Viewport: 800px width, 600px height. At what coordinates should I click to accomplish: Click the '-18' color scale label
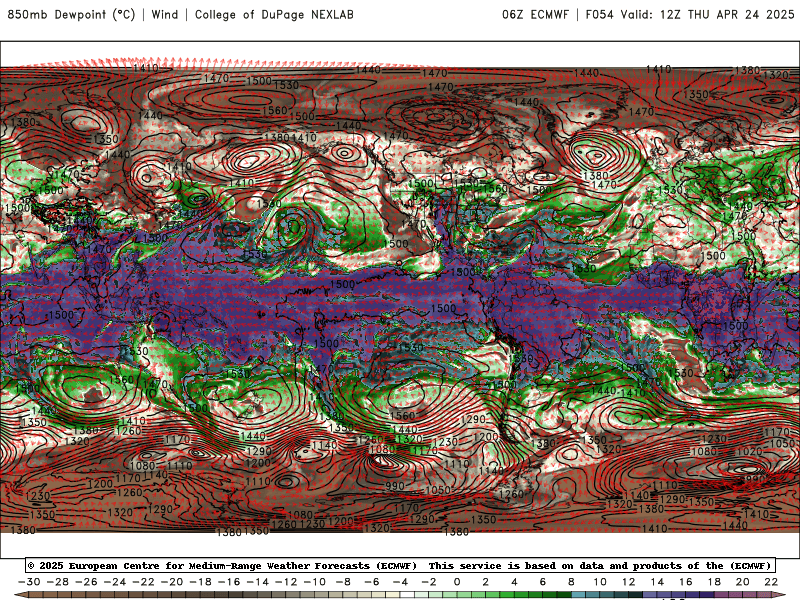[x=201, y=582]
